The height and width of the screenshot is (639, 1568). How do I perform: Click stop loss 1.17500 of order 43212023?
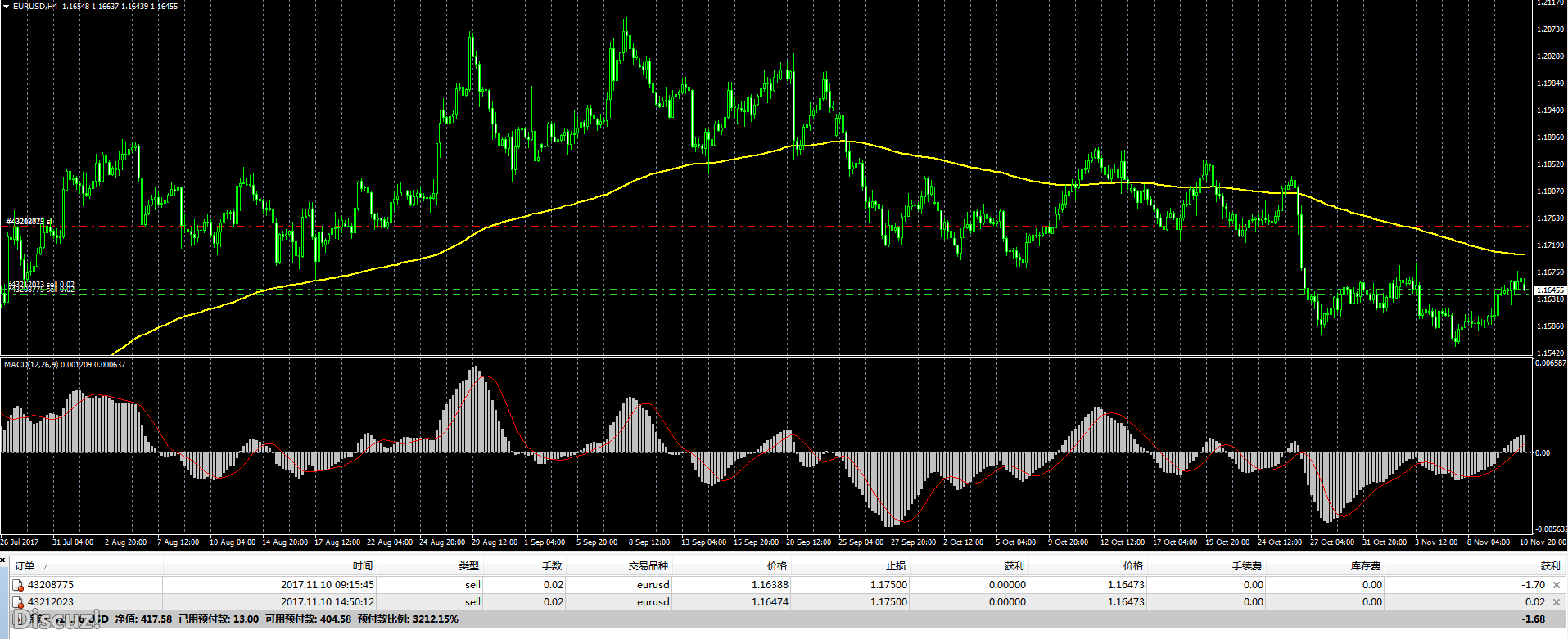(x=888, y=602)
